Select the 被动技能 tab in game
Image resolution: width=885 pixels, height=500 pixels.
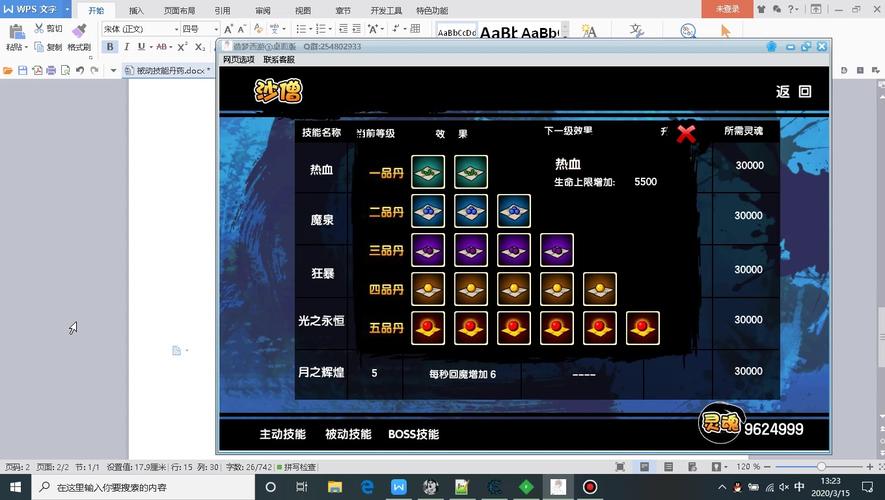point(348,434)
